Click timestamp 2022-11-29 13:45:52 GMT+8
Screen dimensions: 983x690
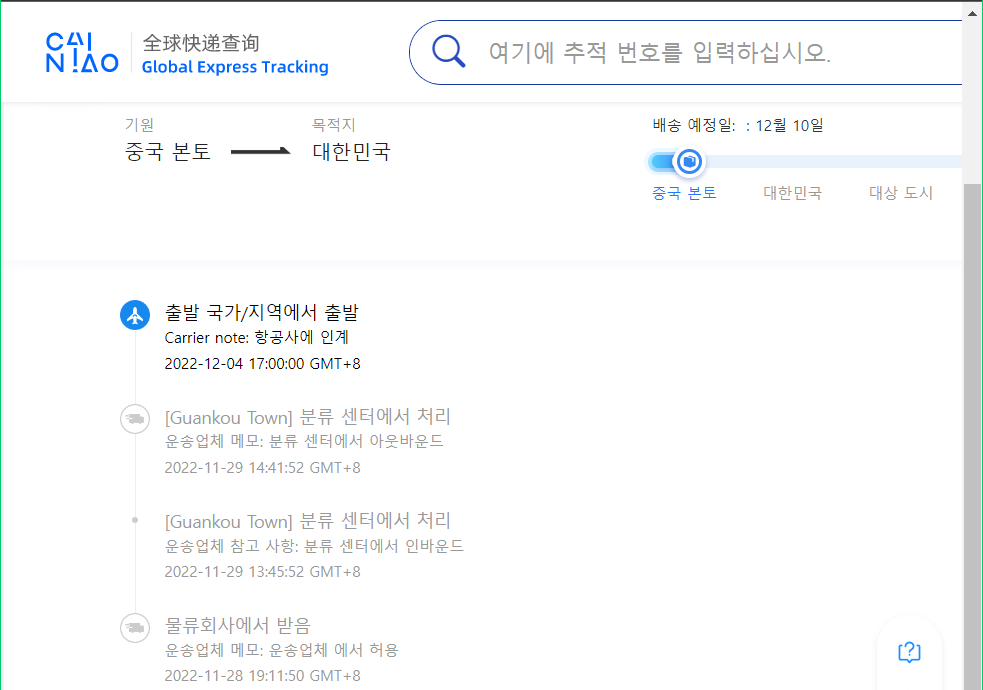pyautogui.click(x=262, y=572)
